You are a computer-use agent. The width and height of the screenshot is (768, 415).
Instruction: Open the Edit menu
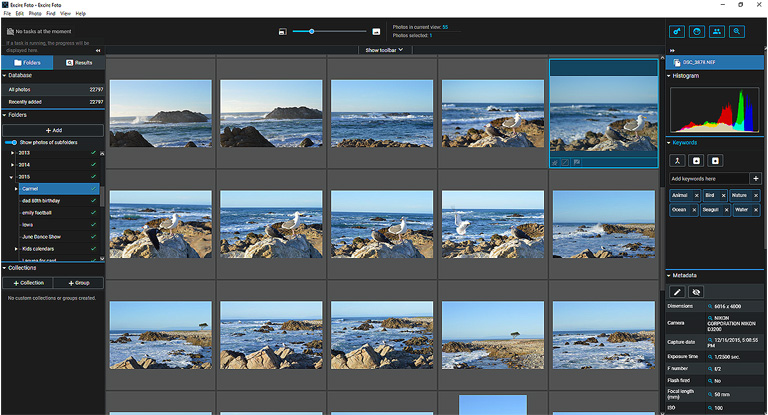[x=20, y=14]
